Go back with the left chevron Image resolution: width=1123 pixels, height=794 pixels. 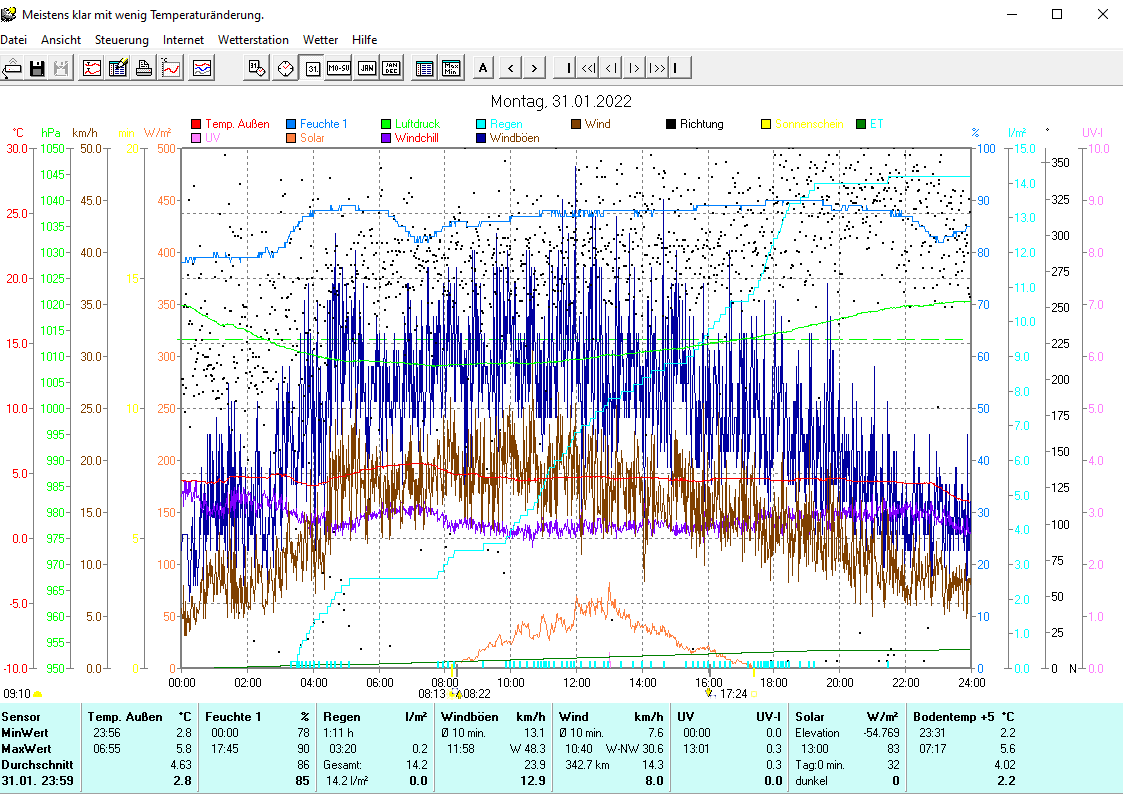[x=511, y=68]
